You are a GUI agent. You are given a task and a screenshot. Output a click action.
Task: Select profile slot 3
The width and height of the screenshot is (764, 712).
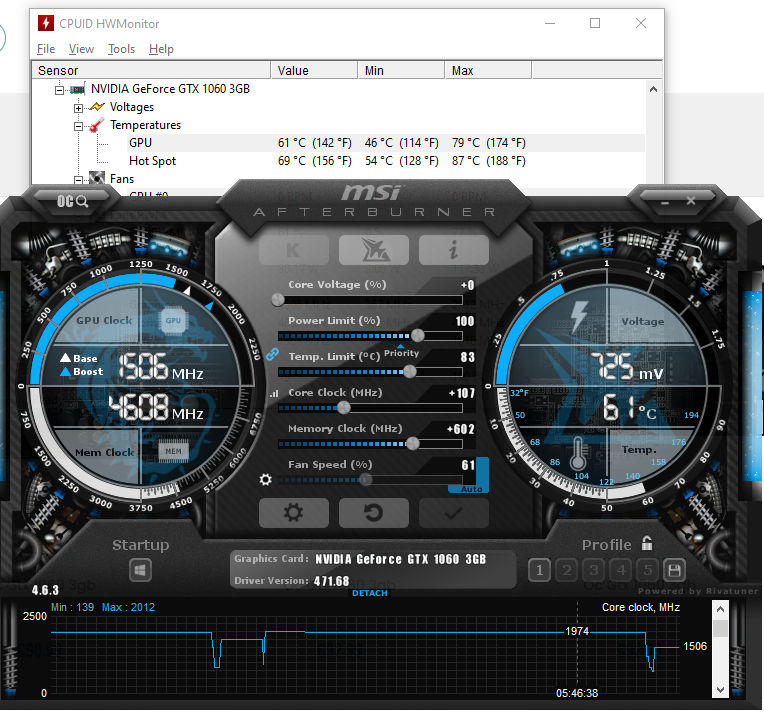594,570
